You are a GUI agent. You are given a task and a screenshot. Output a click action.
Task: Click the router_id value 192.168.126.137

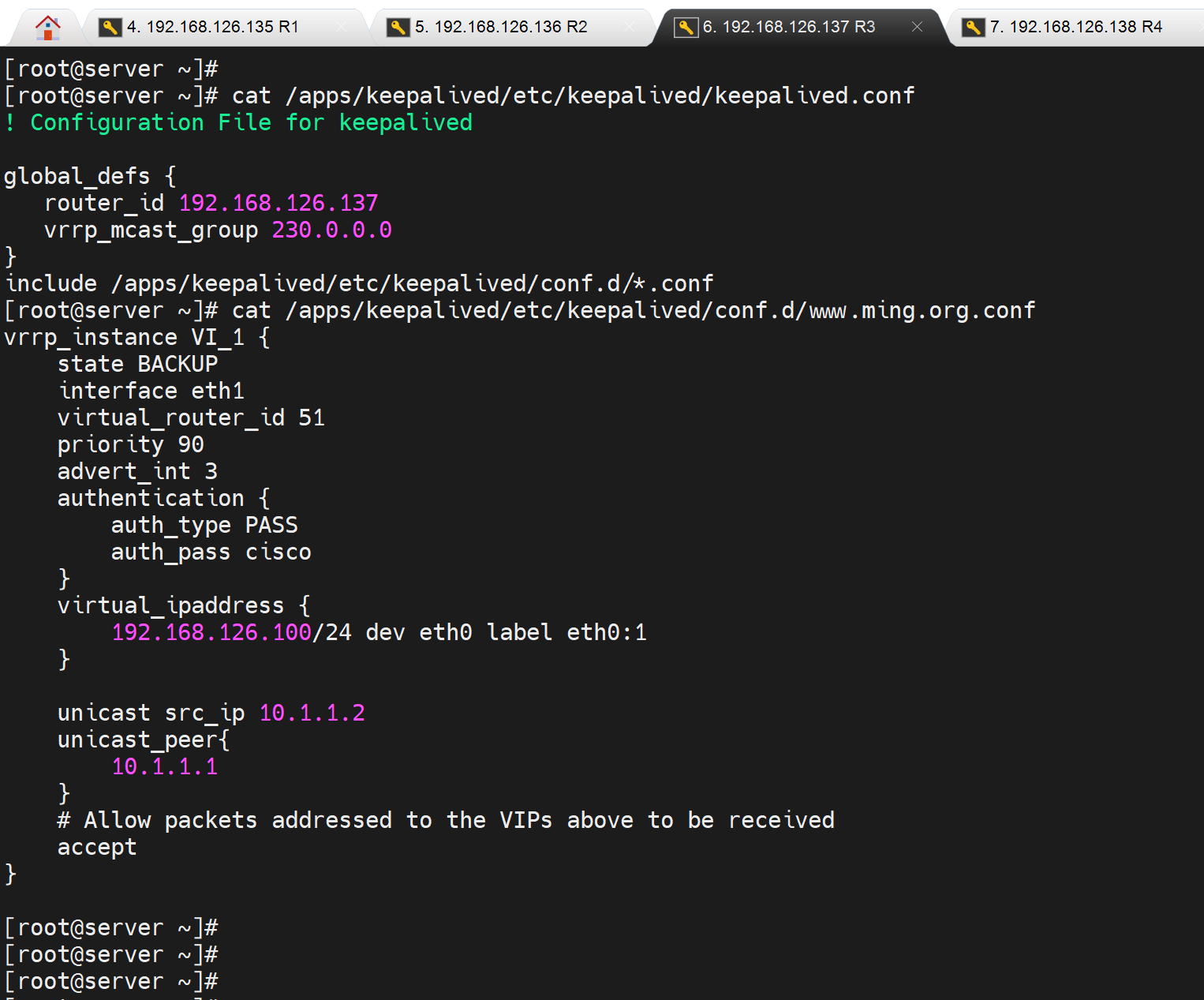point(279,204)
